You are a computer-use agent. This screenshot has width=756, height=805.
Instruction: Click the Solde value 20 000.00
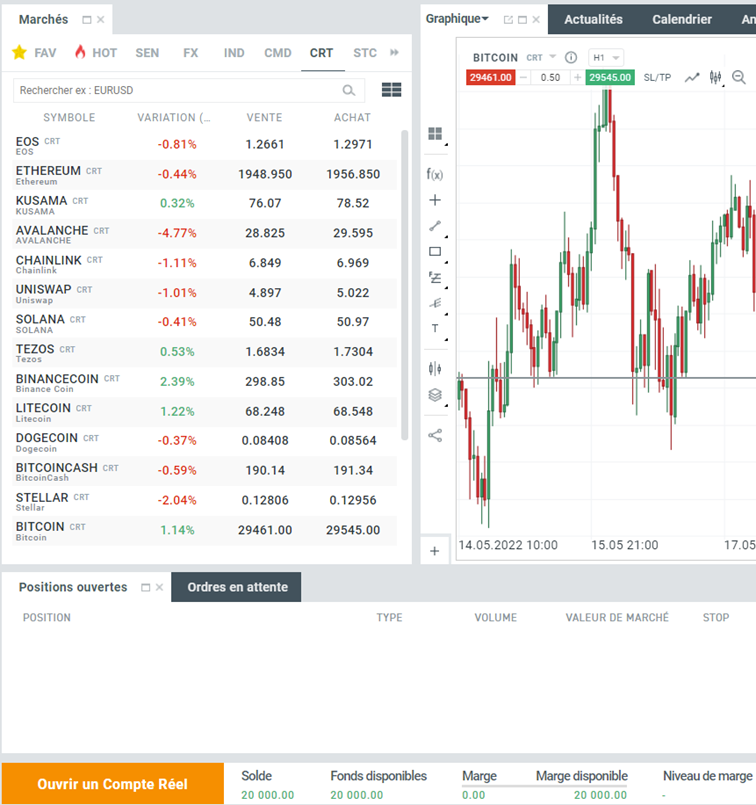point(267,795)
